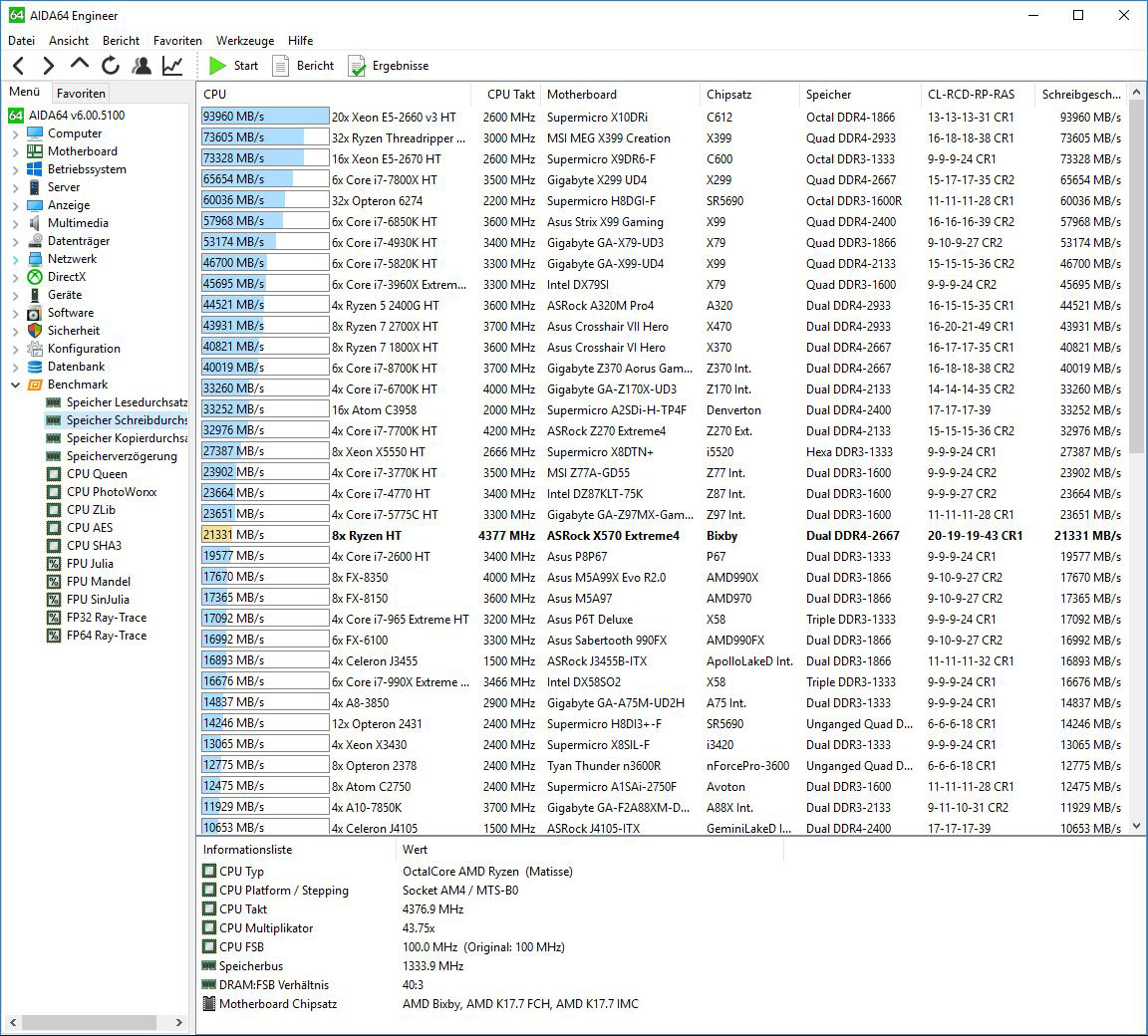
Task: Select the FPU Julia benchmark icon
Action: tap(54, 564)
